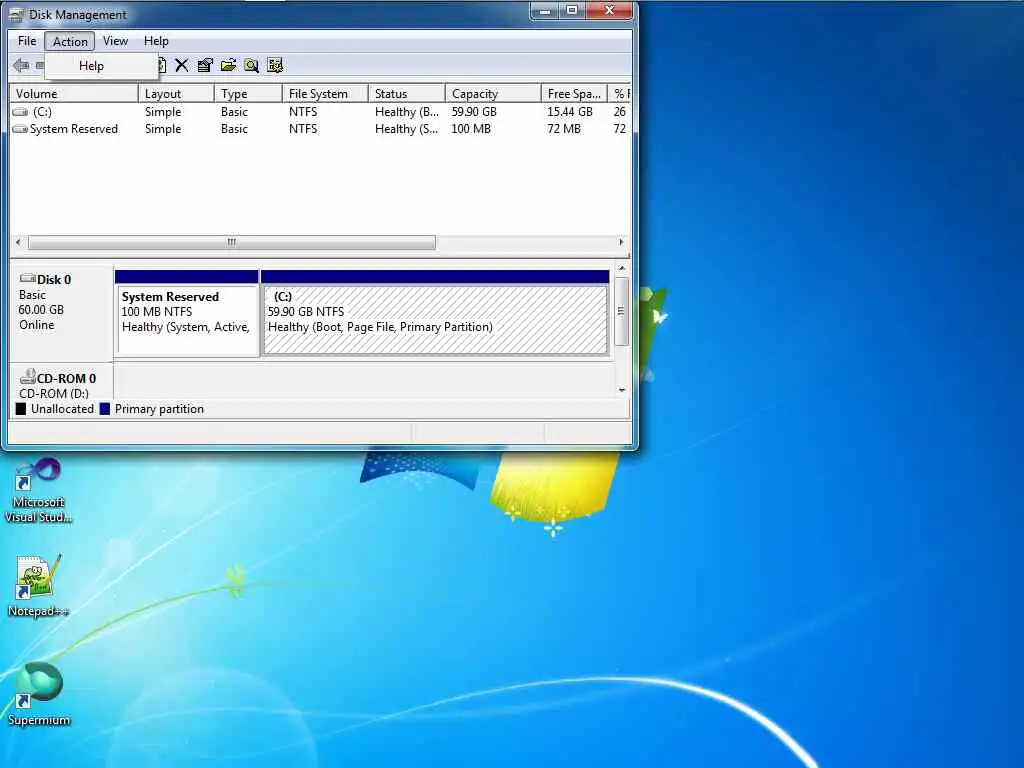Select the System Reserved drive icon in list
Screen dimensions: 1024x768
(x=20, y=129)
